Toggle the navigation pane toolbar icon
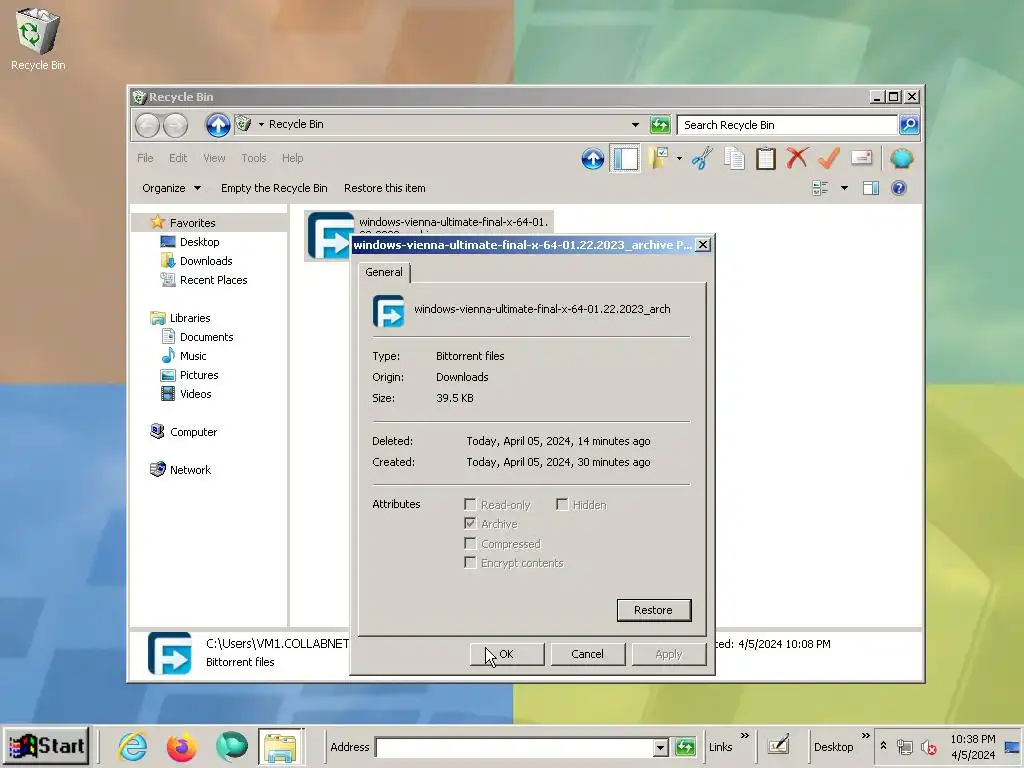Image resolution: width=1024 pixels, height=768 pixels. [625, 158]
